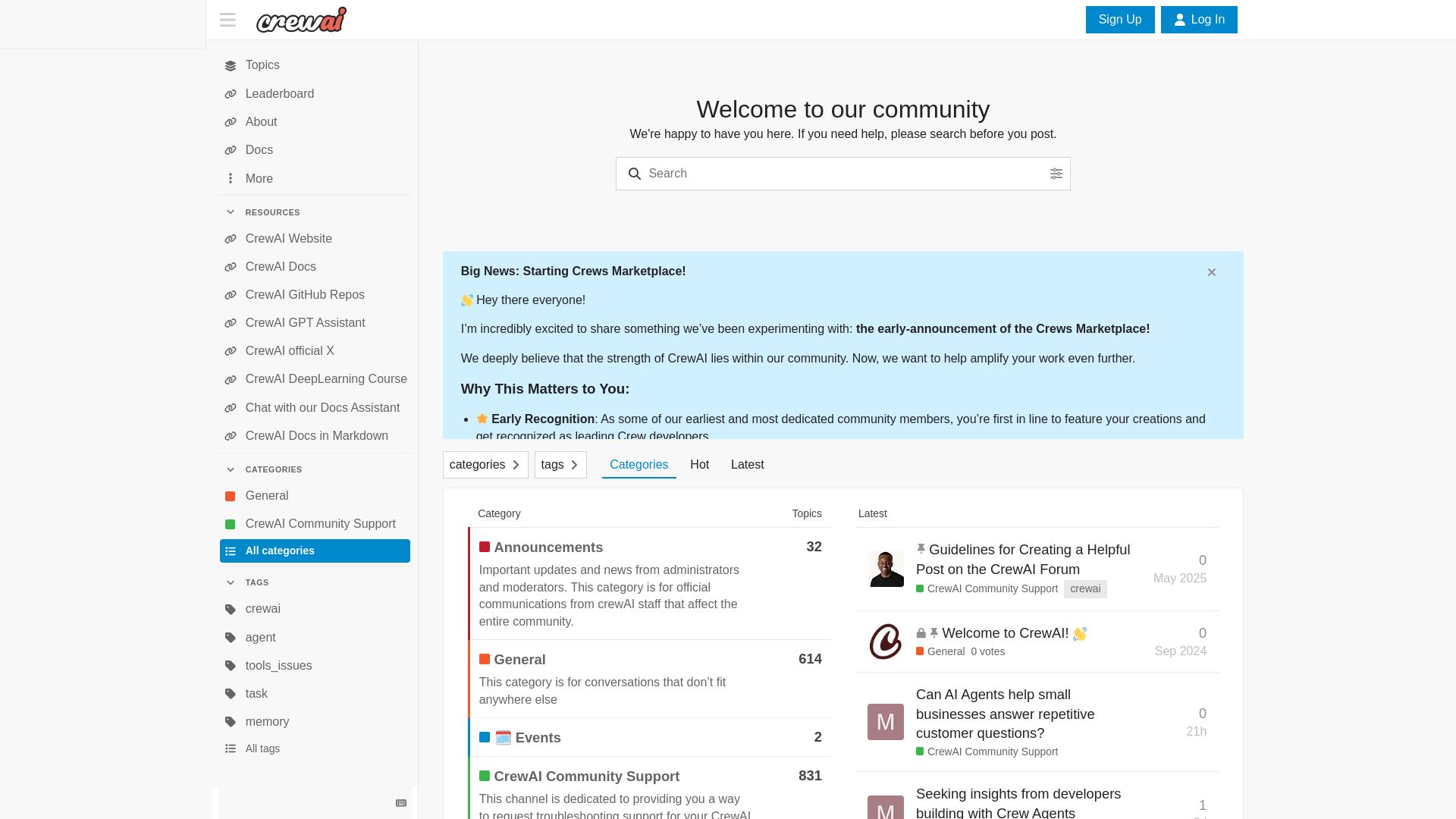1456x819 pixels.
Task: Click the list icon beside All tags
Action: [231, 749]
